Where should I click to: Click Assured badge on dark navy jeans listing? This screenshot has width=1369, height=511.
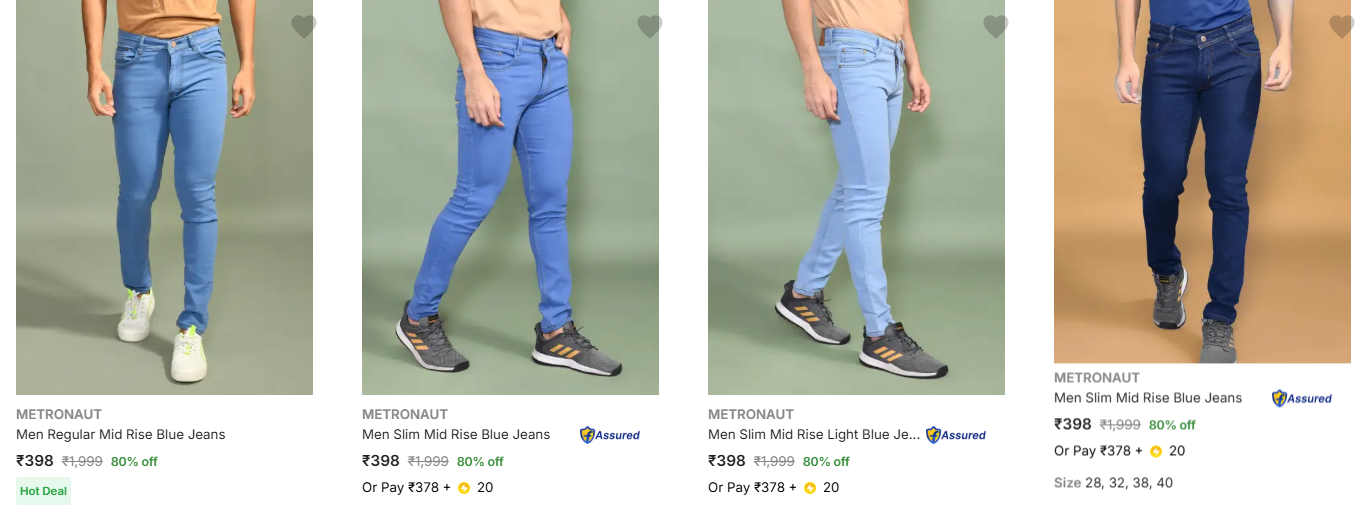[x=1302, y=398]
